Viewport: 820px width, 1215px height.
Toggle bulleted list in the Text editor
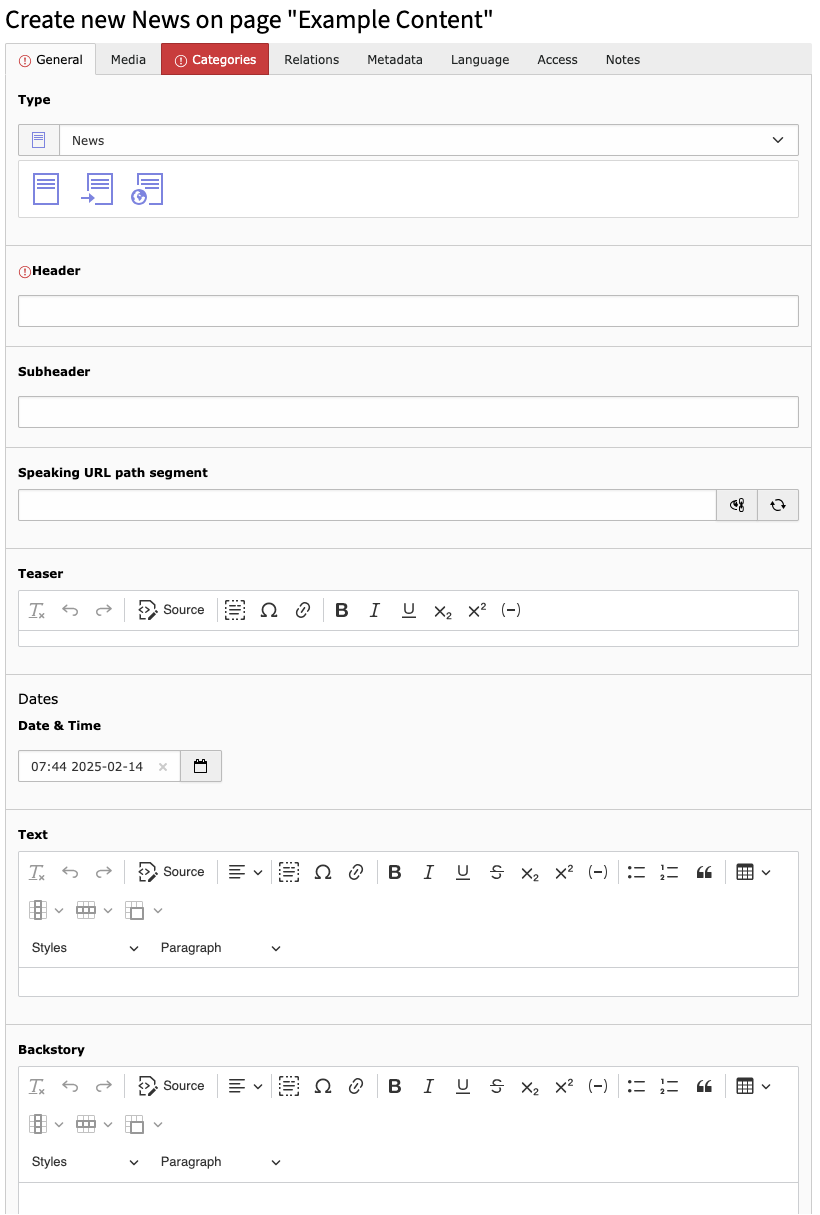pyautogui.click(x=636, y=872)
